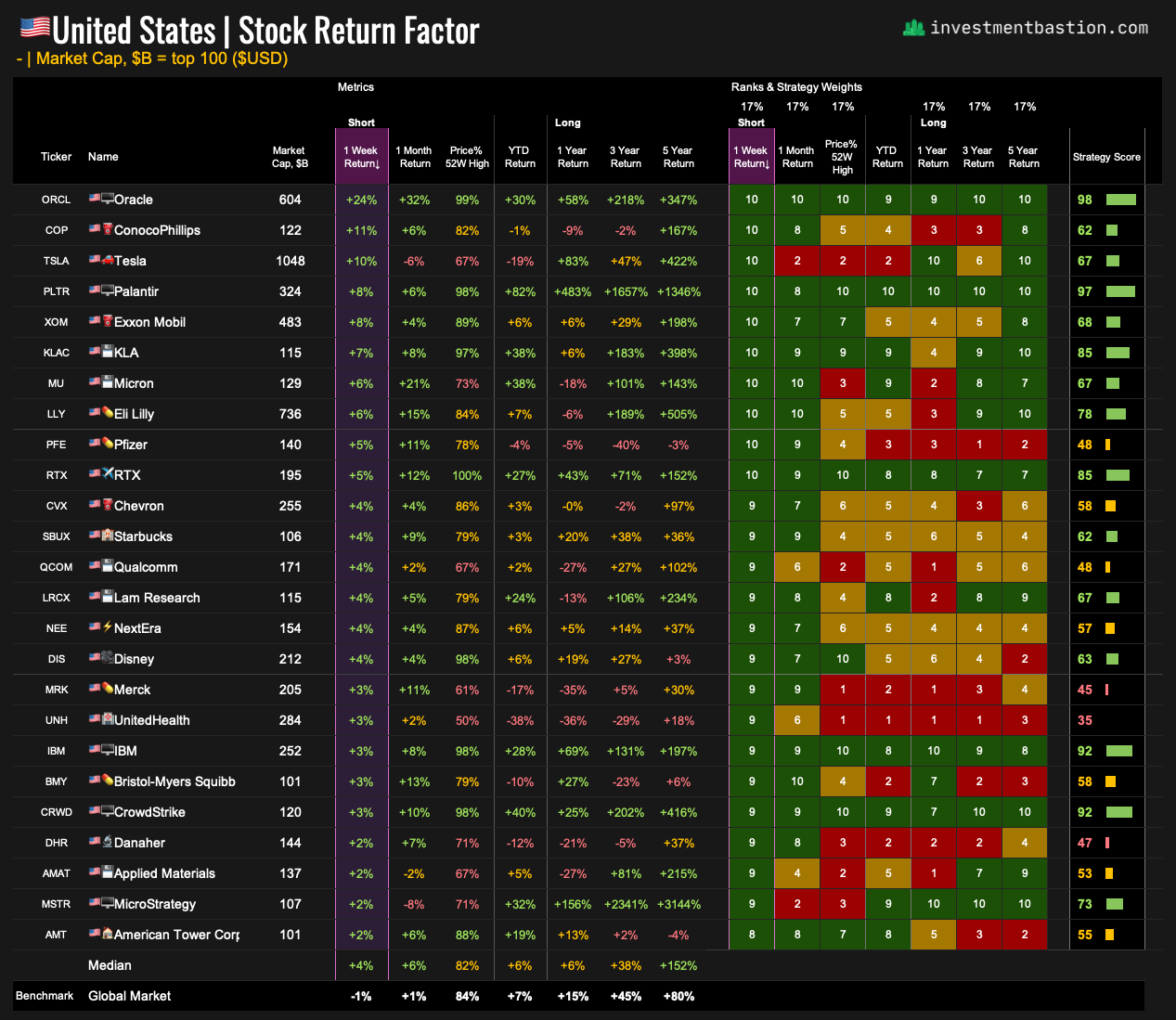Click the pill icon beside Eli Lilly
This screenshot has height=1020, width=1176.
(x=108, y=413)
